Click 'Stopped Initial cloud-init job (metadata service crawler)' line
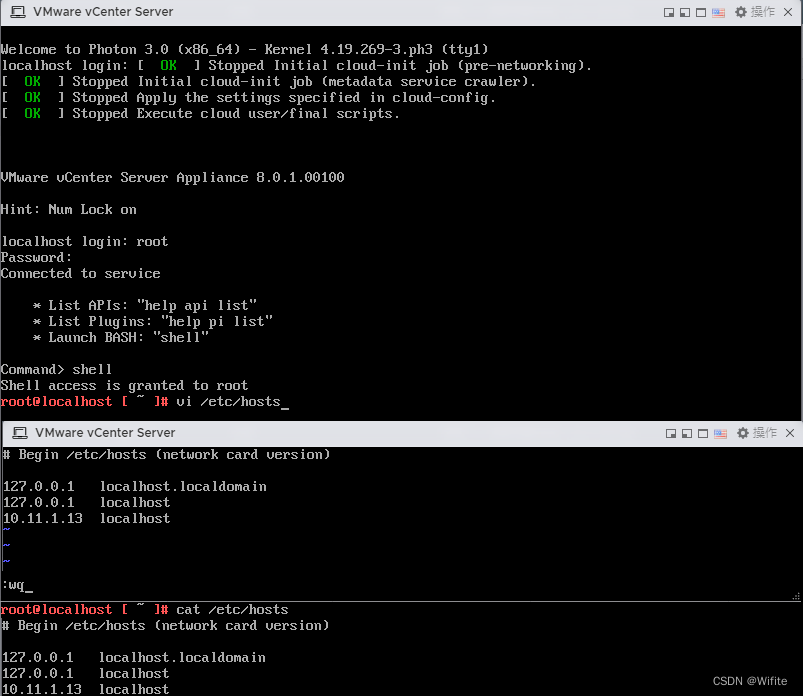The height and width of the screenshot is (696, 803). (268, 82)
